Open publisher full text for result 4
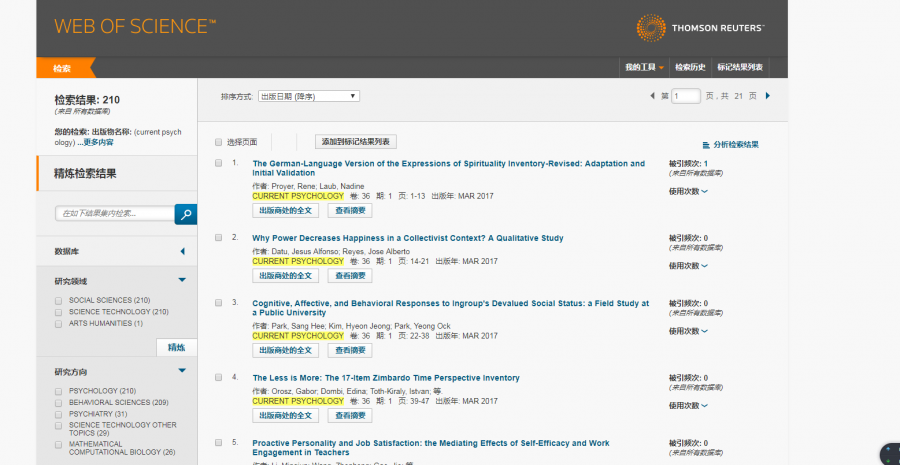This screenshot has height=465, width=900. click(285, 416)
